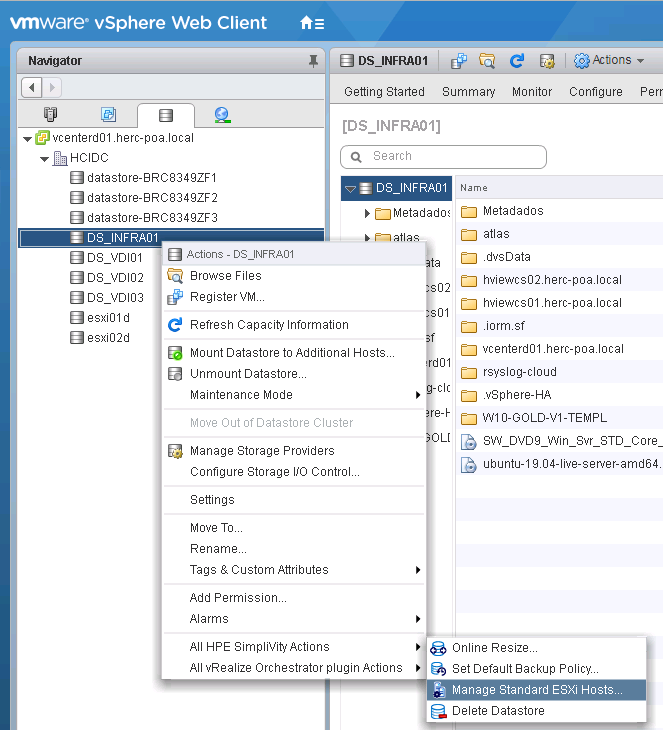Open the Getting Started tab
The width and height of the screenshot is (663, 730).
point(384,92)
